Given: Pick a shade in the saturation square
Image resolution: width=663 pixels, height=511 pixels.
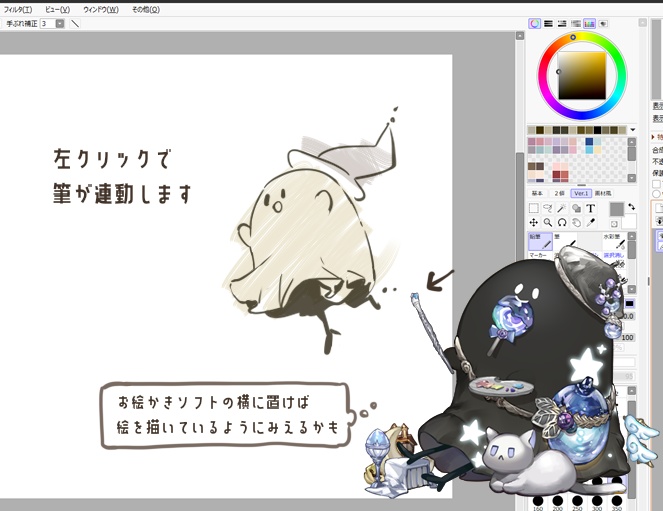Looking at the screenshot, I should [582, 76].
